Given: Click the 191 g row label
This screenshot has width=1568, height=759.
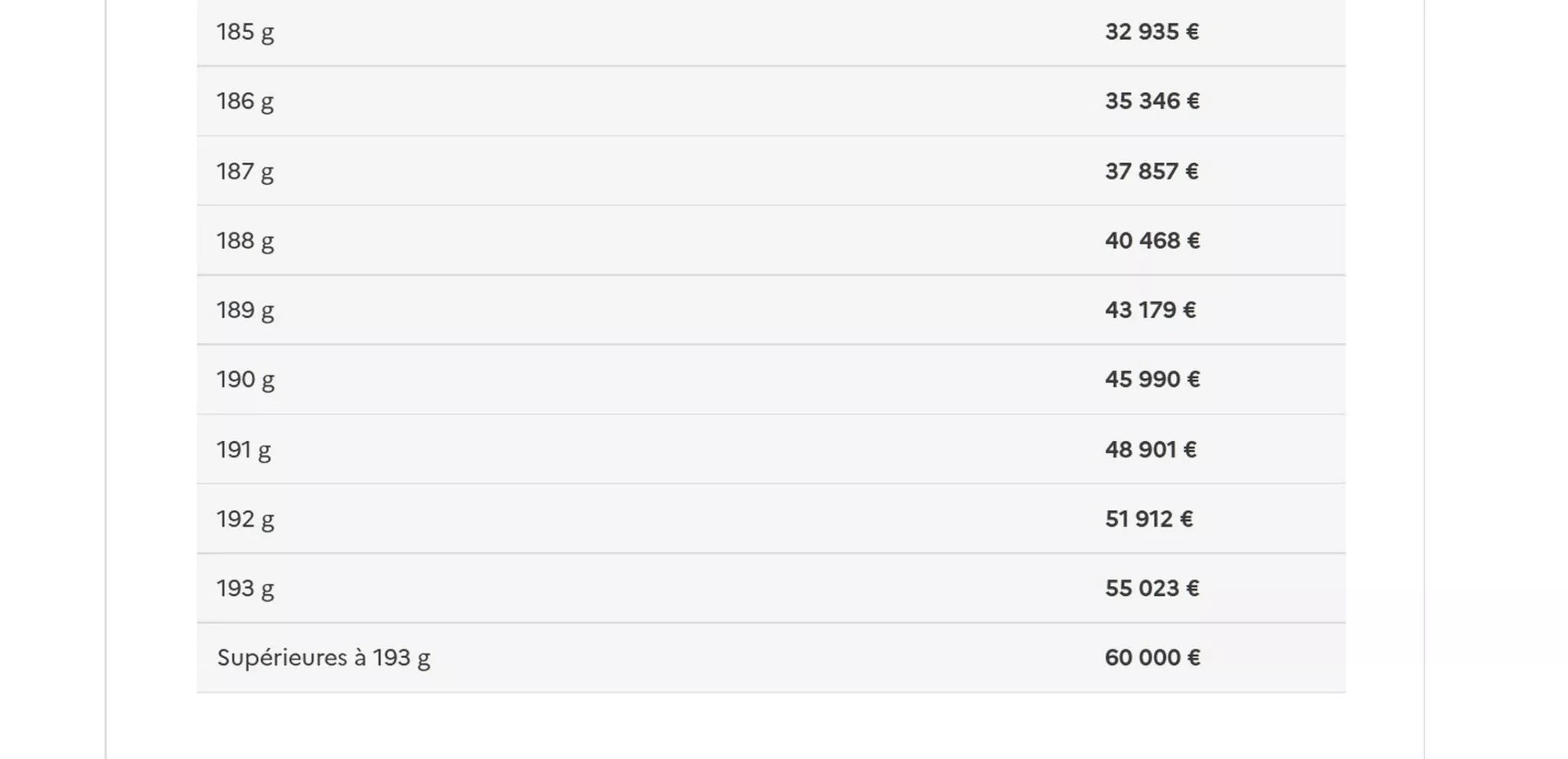Looking at the screenshot, I should coord(243,450).
